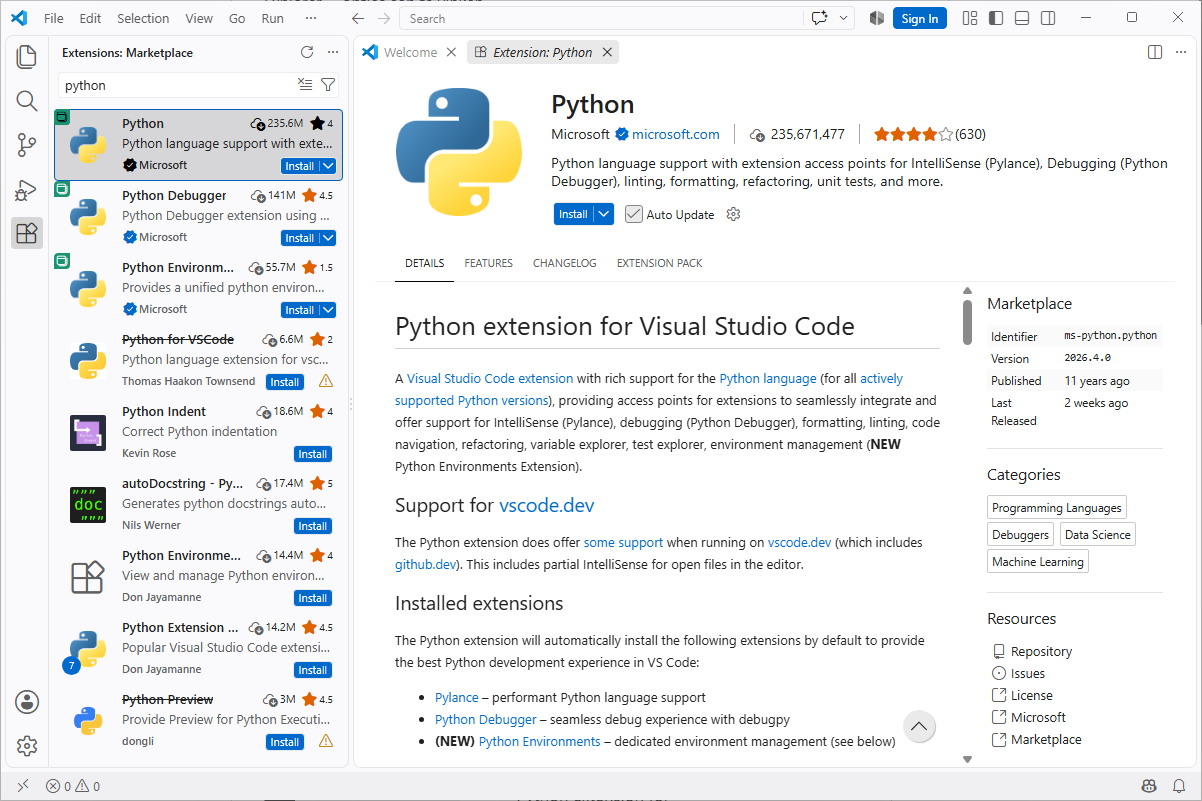This screenshot has width=1202, height=801.
Task: Open Python extension settings gear beside Auto Update
Action: (733, 214)
